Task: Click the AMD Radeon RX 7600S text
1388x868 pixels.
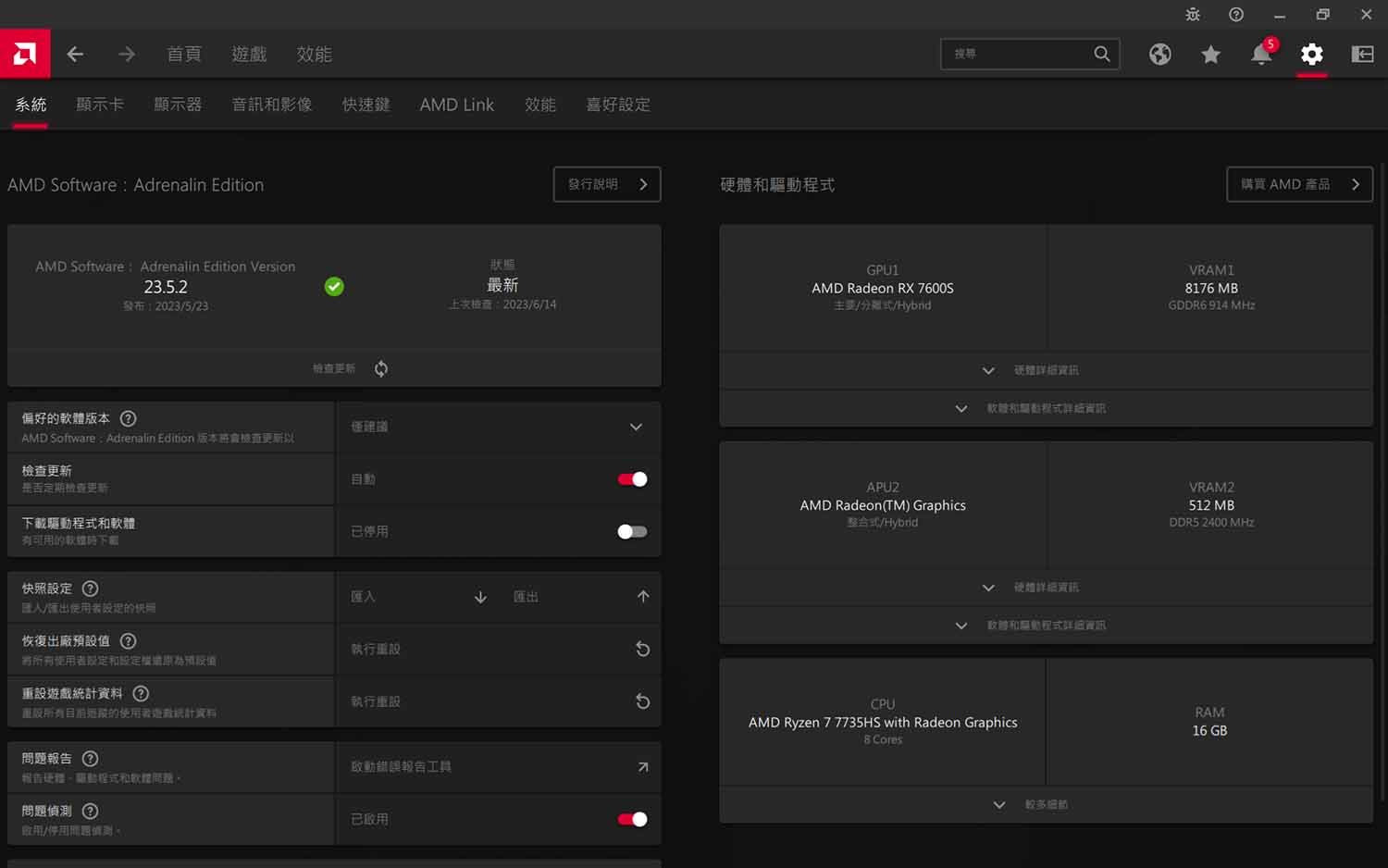Action: click(883, 288)
